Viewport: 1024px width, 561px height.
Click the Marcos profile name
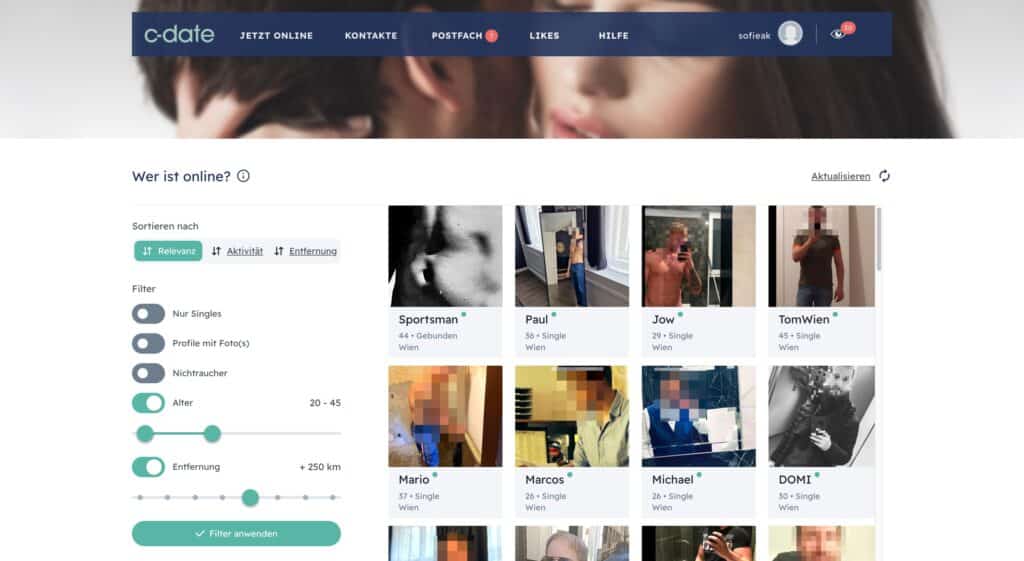[545, 479]
